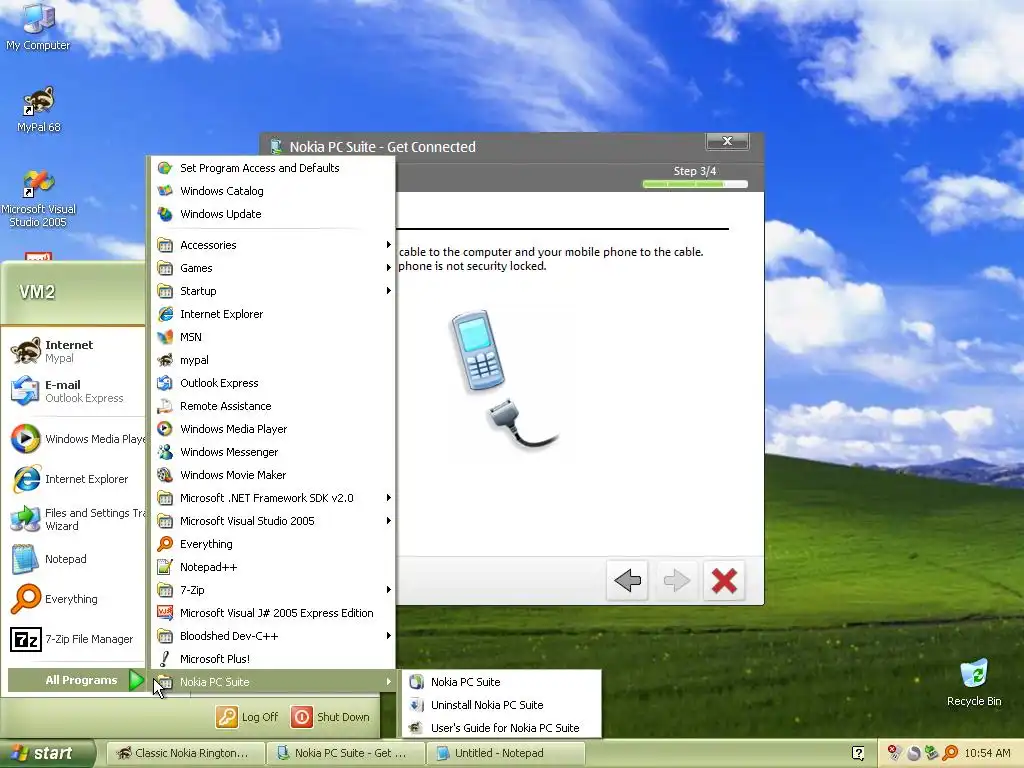Click the Everything search tray icon
The image size is (1024, 768).
click(950, 753)
